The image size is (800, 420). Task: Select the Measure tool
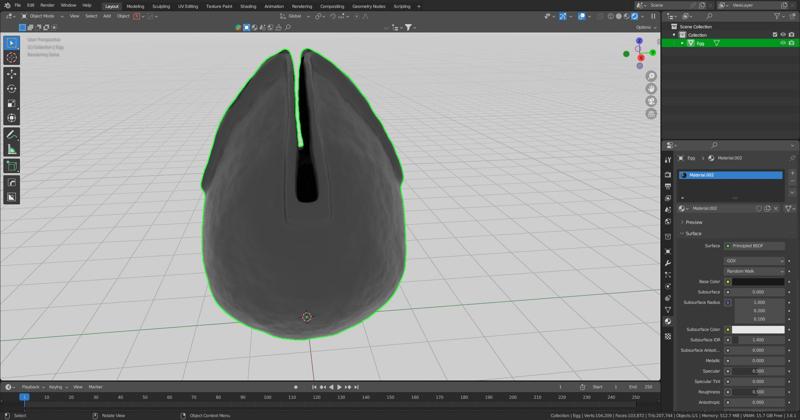[x=12, y=150]
